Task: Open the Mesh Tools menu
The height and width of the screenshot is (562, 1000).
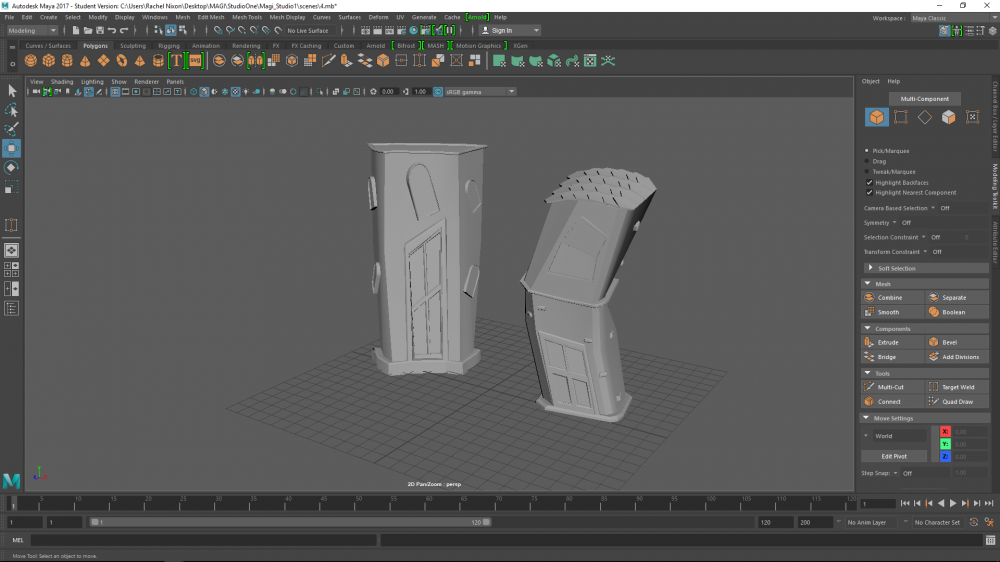Action: (247, 17)
